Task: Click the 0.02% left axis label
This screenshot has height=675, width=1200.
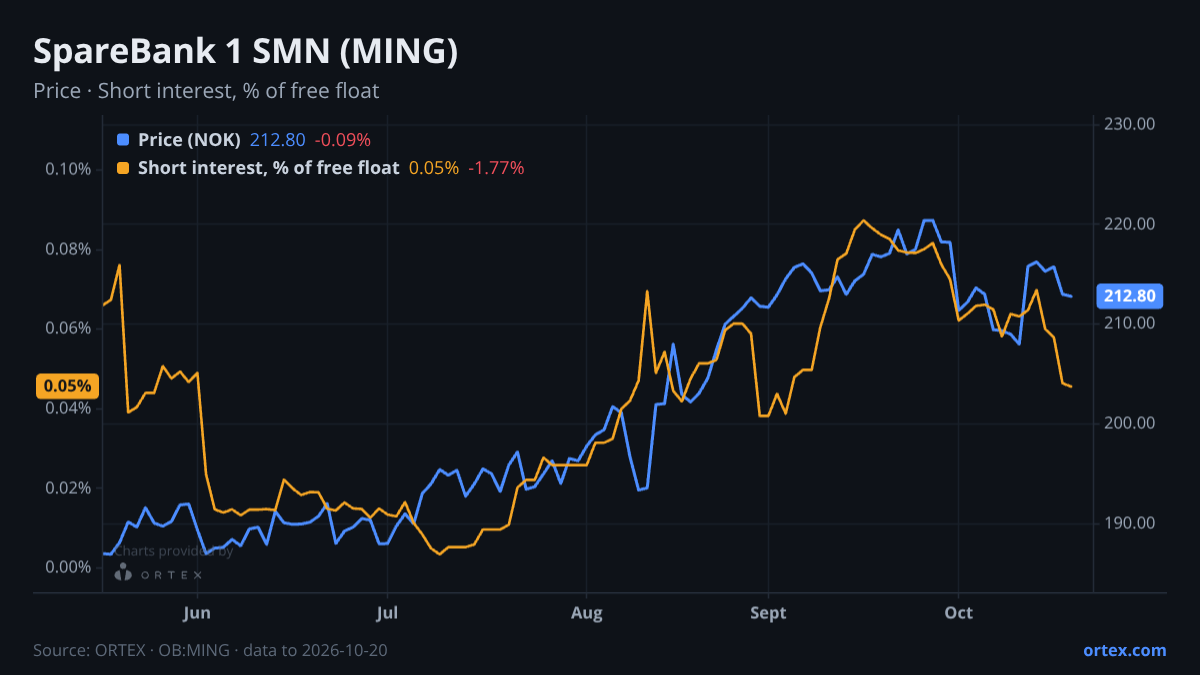Action: coord(68,488)
